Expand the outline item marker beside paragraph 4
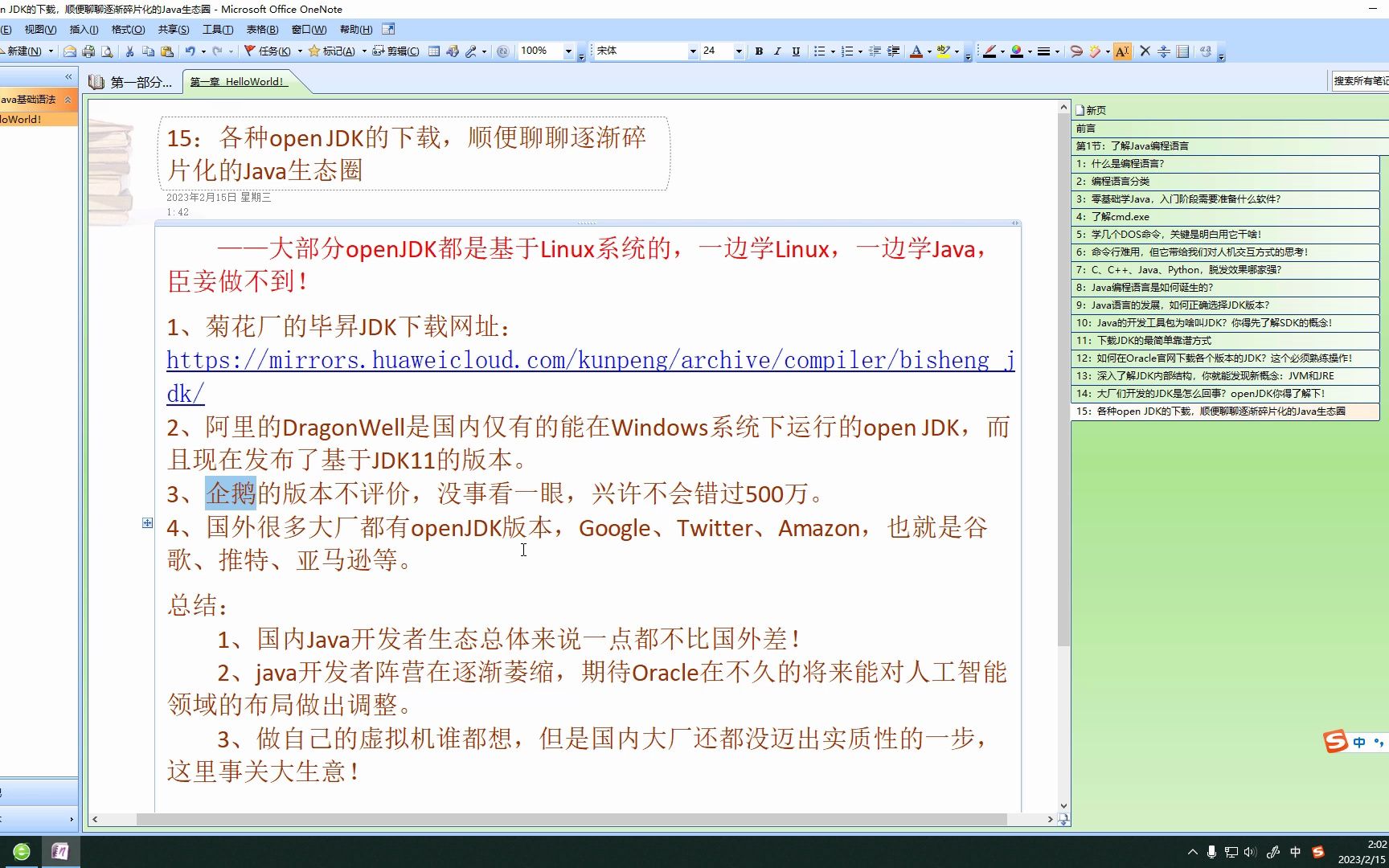The image size is (1389, 868). point(147,523)
